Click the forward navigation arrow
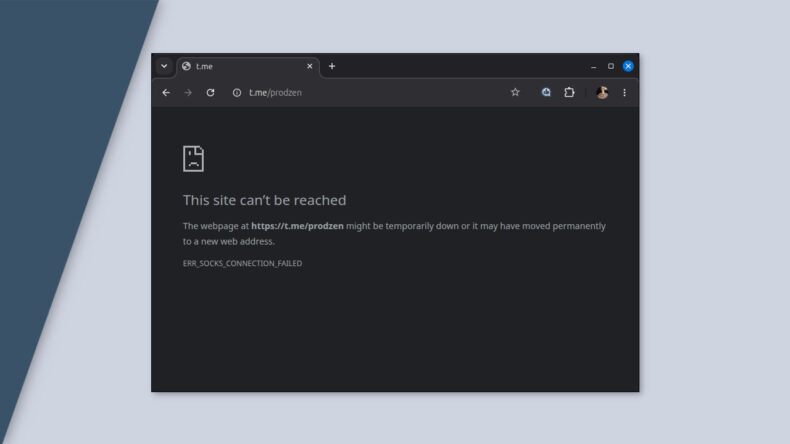790x444 pixels. pyautogui.click(x=188, y=93)
